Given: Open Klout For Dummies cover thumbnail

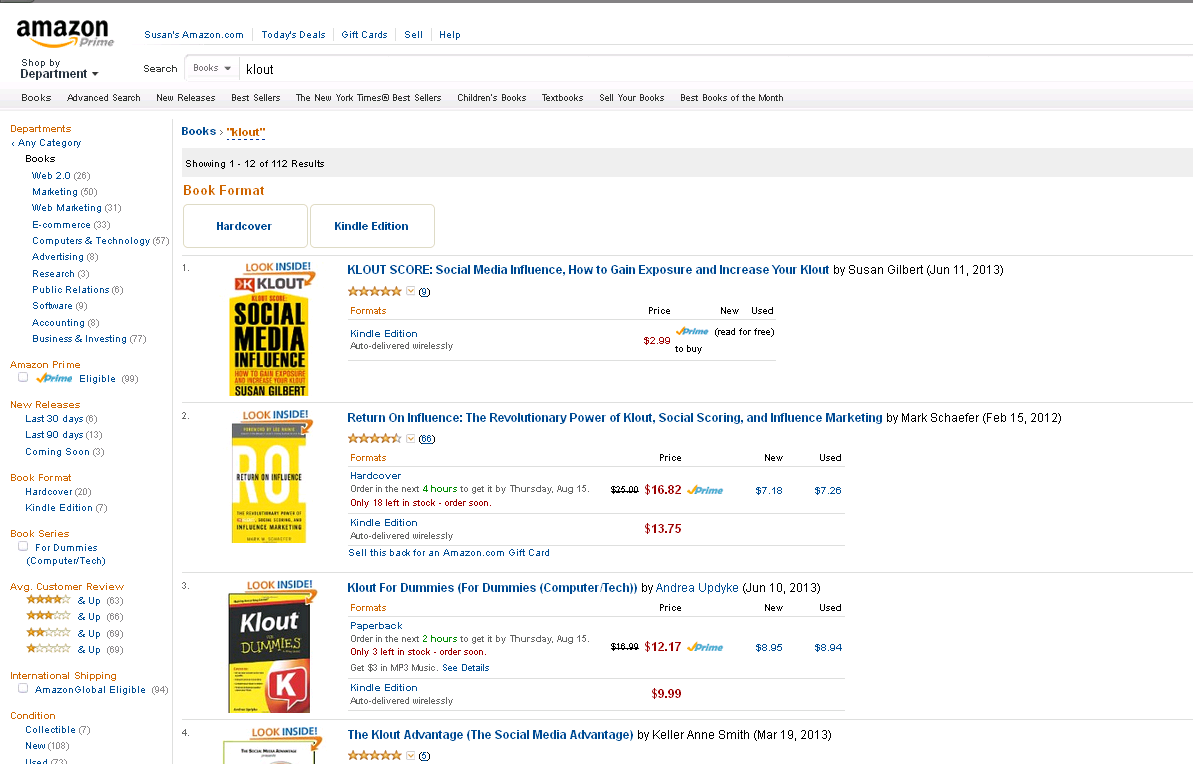Looking at the screenshot, I should click(x=269, y=653).
